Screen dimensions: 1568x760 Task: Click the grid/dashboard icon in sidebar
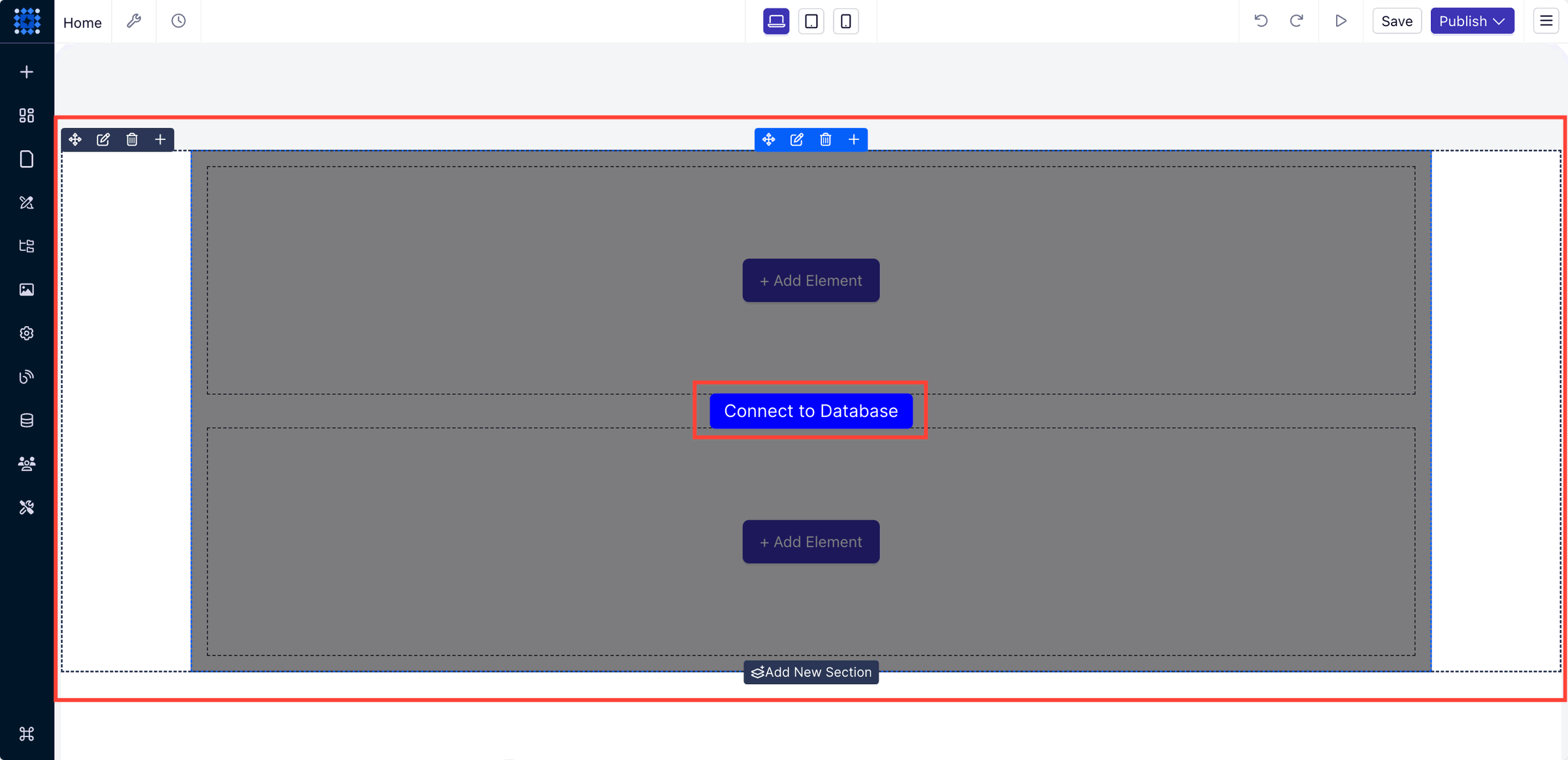(27, 115)
